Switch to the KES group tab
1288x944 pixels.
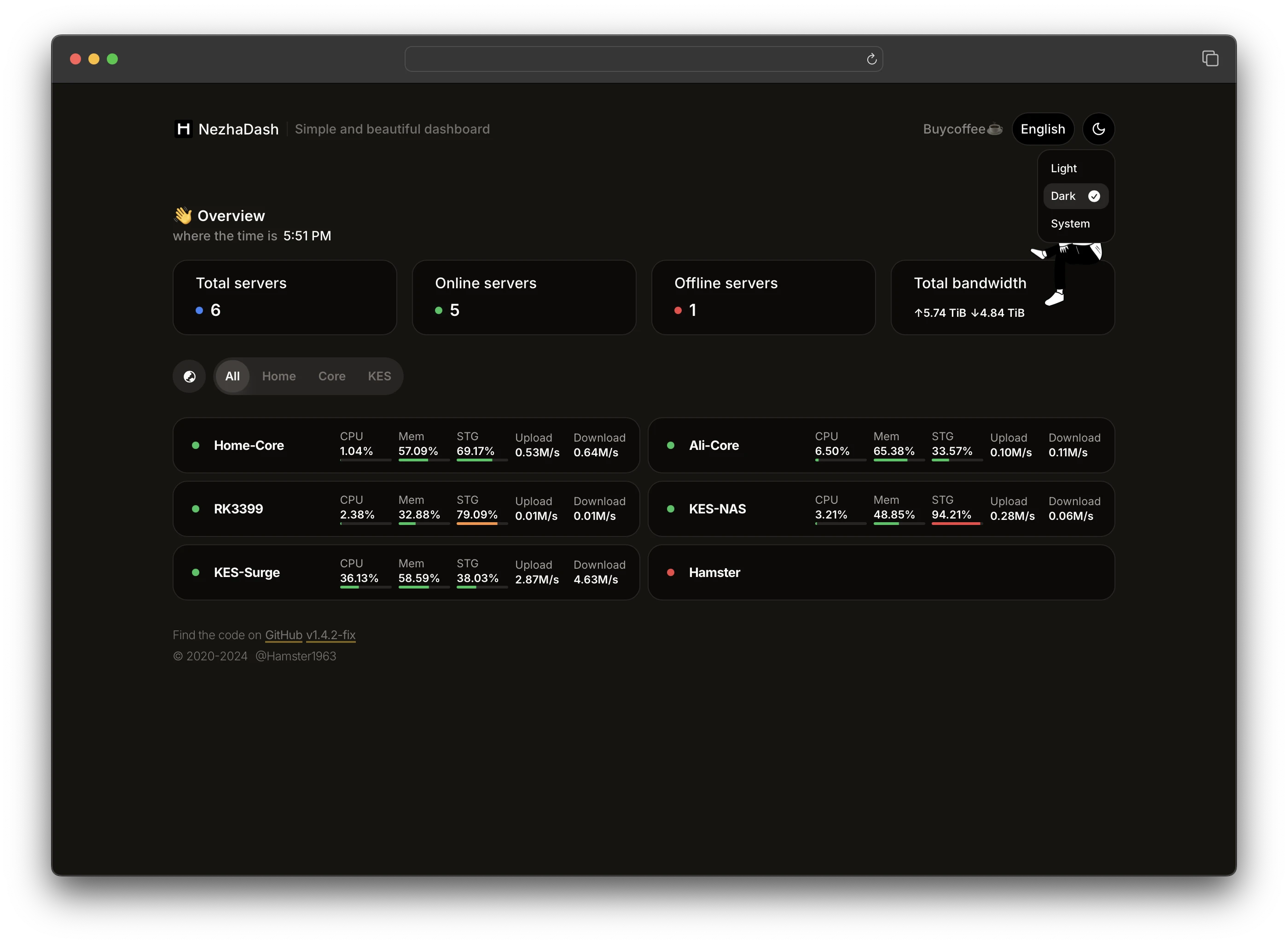point(379,377)
